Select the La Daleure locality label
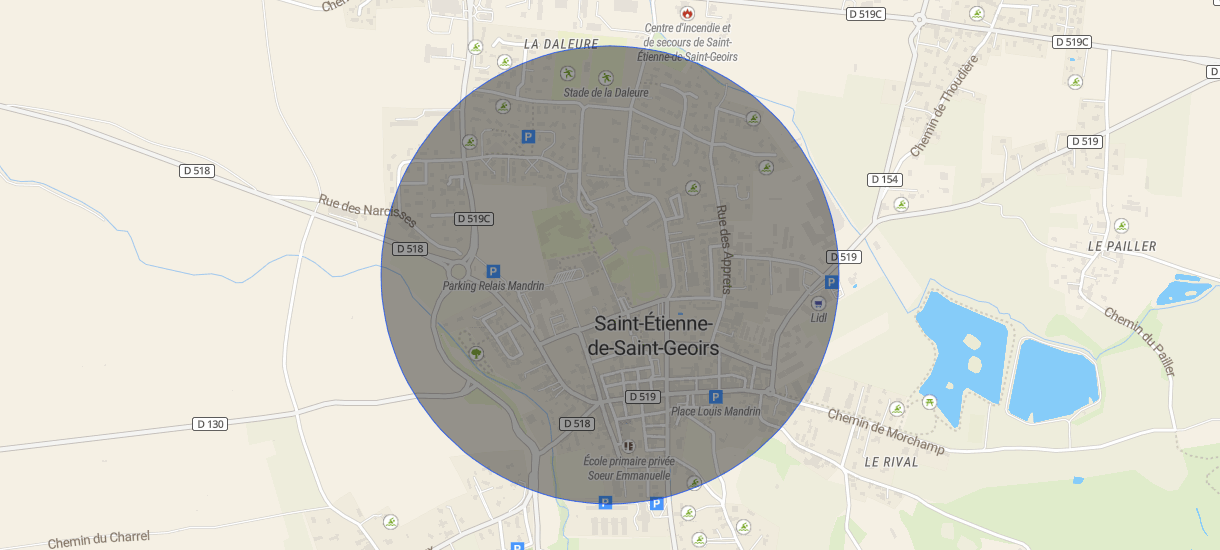The width and height of the screenshot is (1220, 550). pyautogui.click(x=561, y=44)
